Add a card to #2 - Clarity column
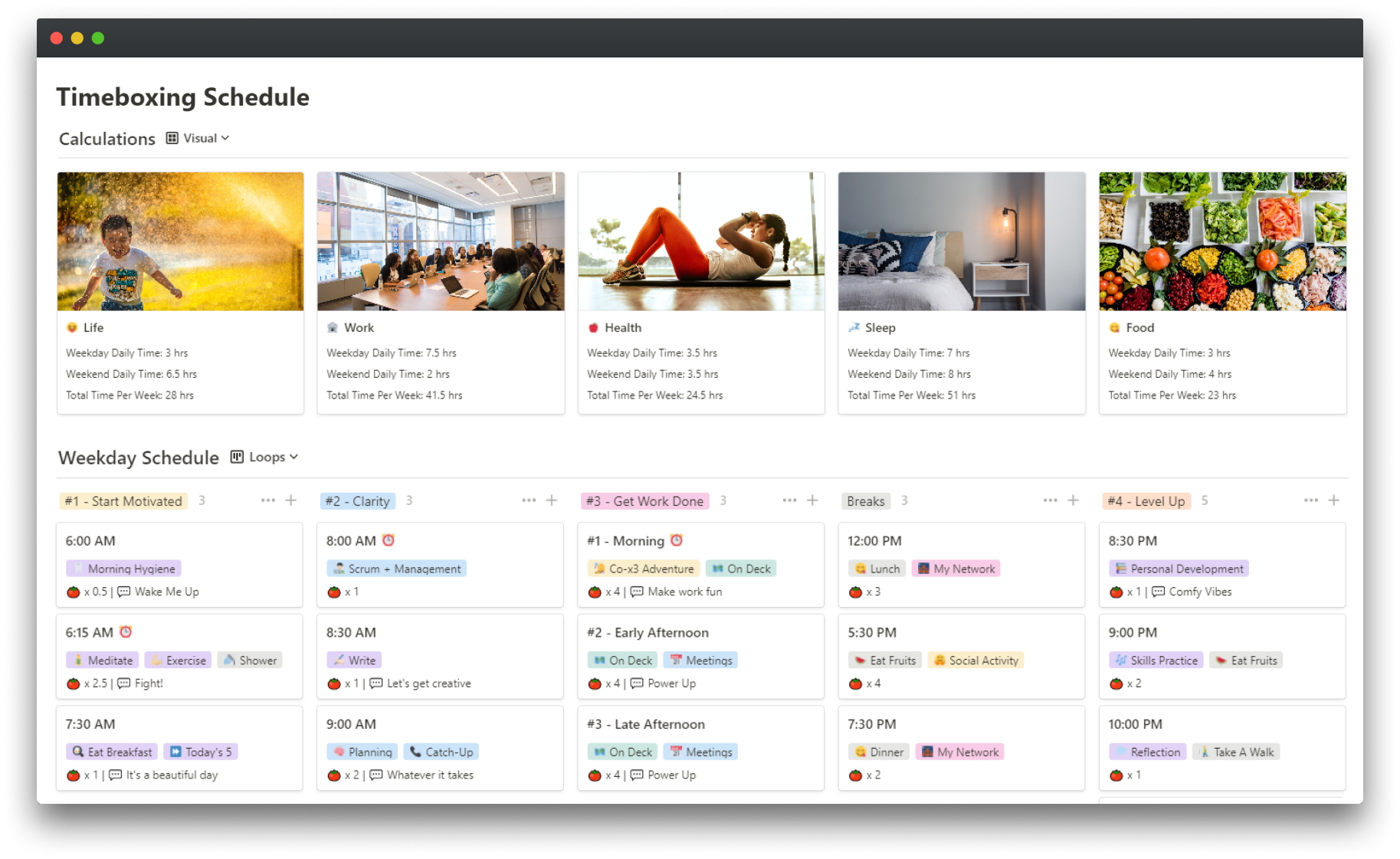Viewport: 1400px width, 859px height. 552,500
